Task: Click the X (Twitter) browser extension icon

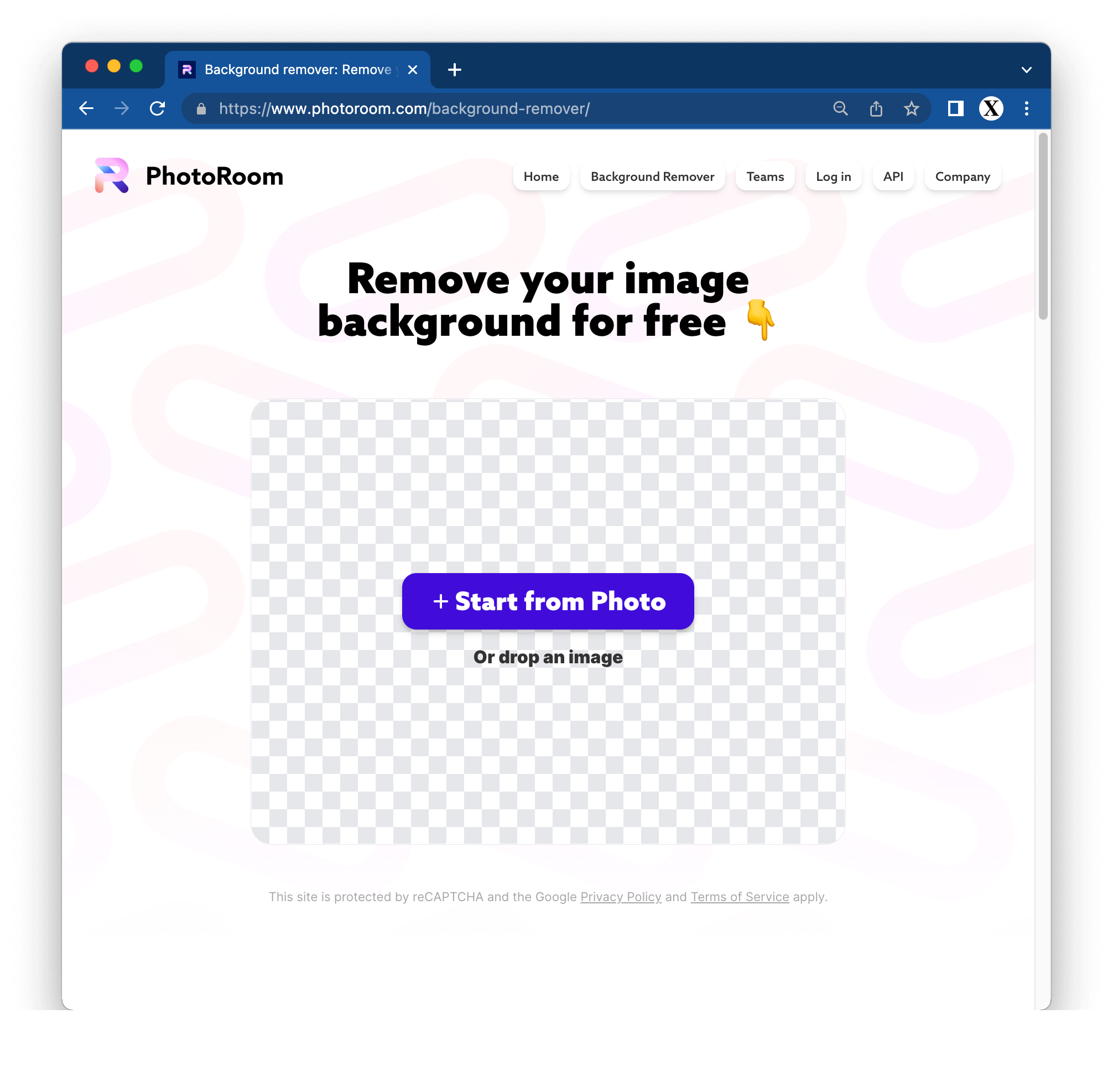Action: [x=991, y=109]
